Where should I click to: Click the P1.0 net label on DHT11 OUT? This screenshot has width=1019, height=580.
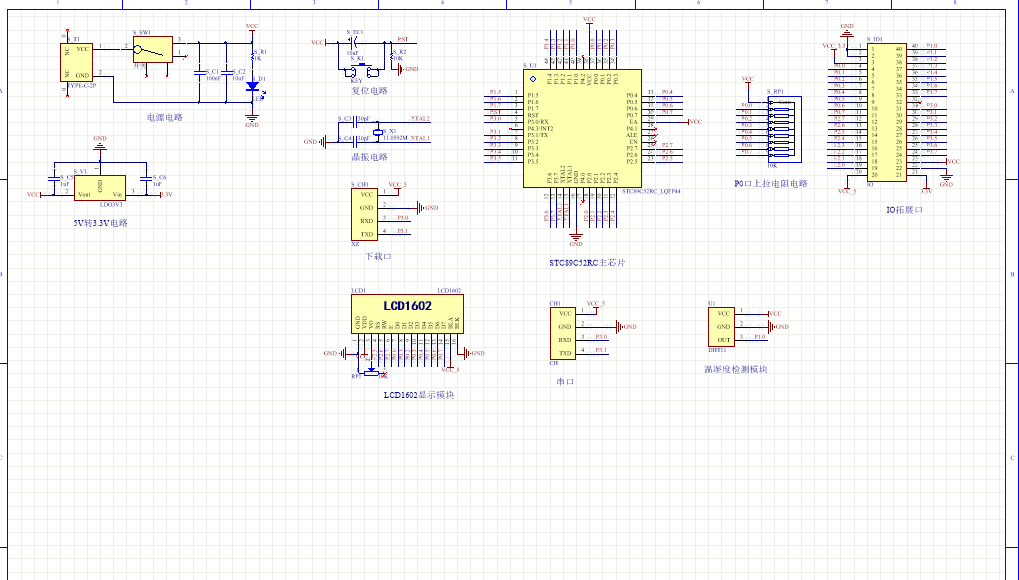[x=760, y=337]
